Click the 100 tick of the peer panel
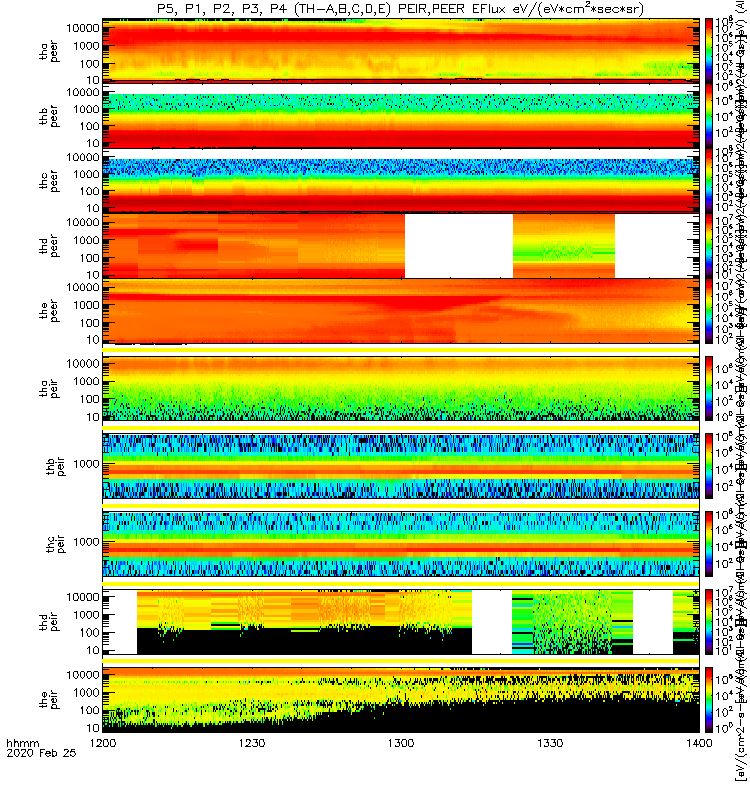The image size is (750, 800). click(x=89, y=322)
